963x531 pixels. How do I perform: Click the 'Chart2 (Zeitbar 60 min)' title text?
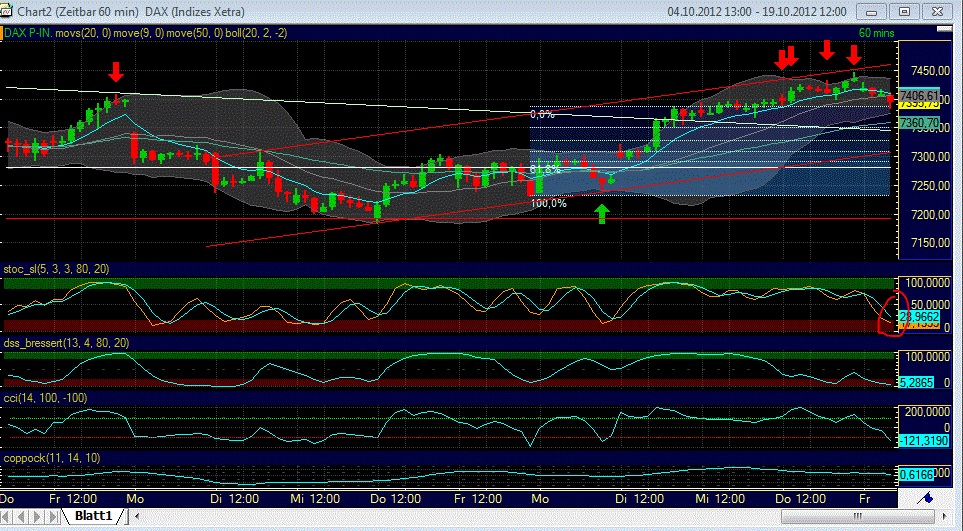click(x=79, y=12)
